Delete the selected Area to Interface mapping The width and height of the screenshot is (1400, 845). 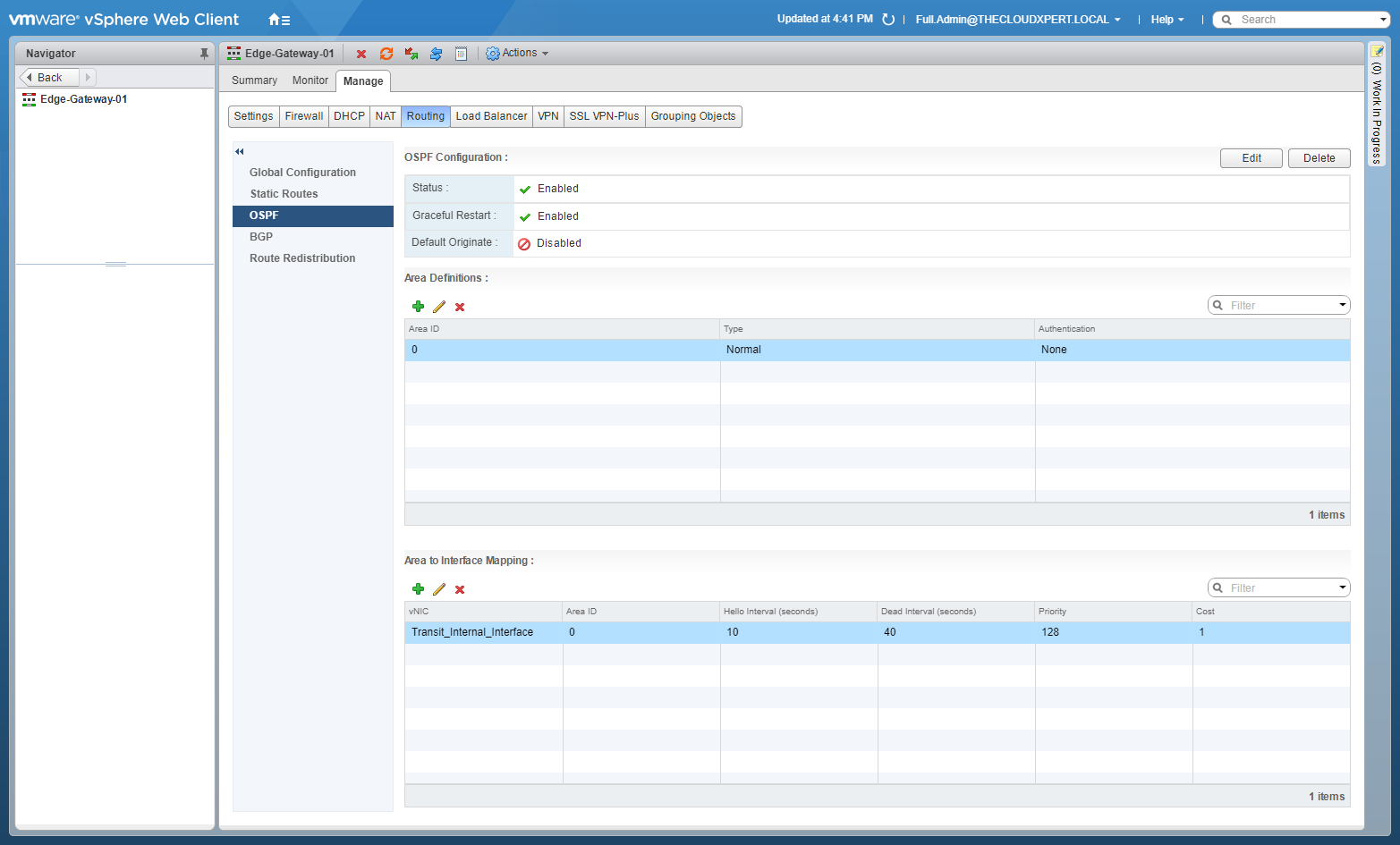point(460,589)
